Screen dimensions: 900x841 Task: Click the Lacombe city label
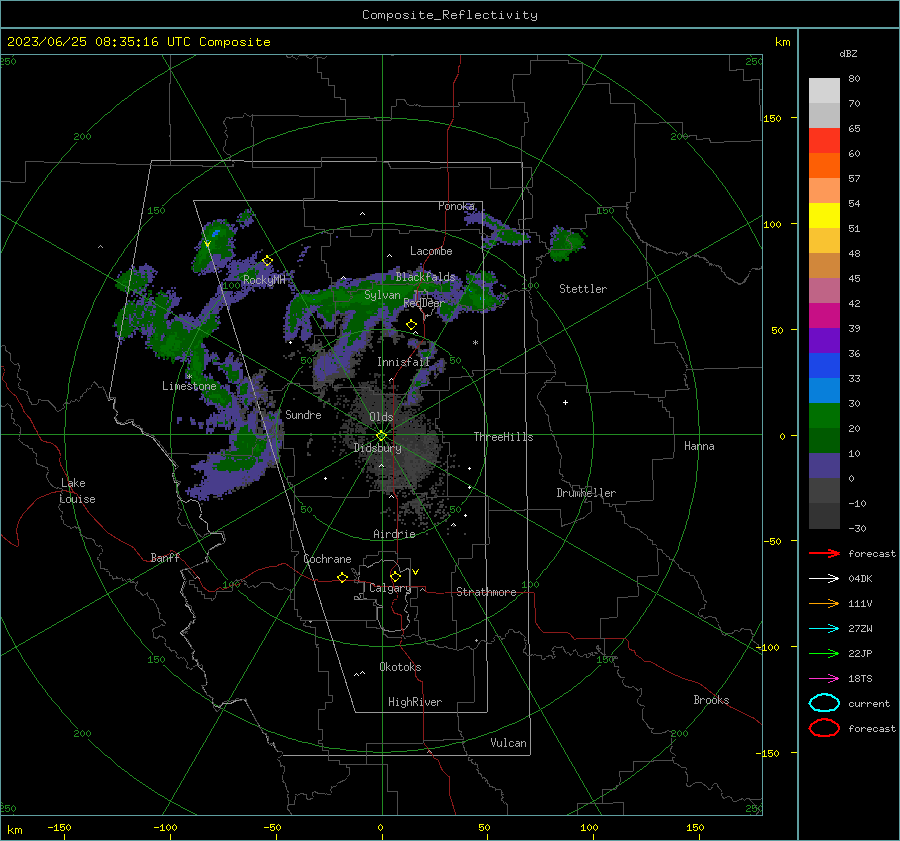(x=431, y=251)
